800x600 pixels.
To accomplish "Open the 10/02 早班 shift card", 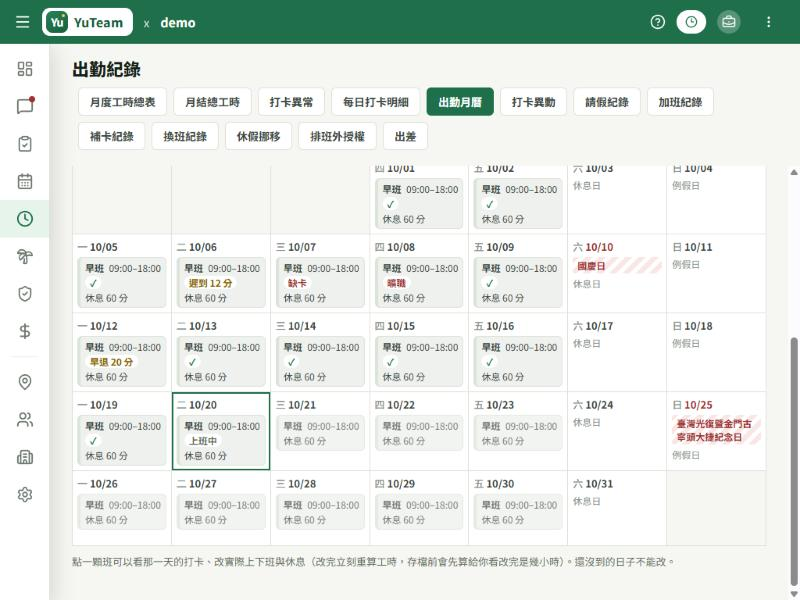I will pyautogui.click(x=518, y=204).
